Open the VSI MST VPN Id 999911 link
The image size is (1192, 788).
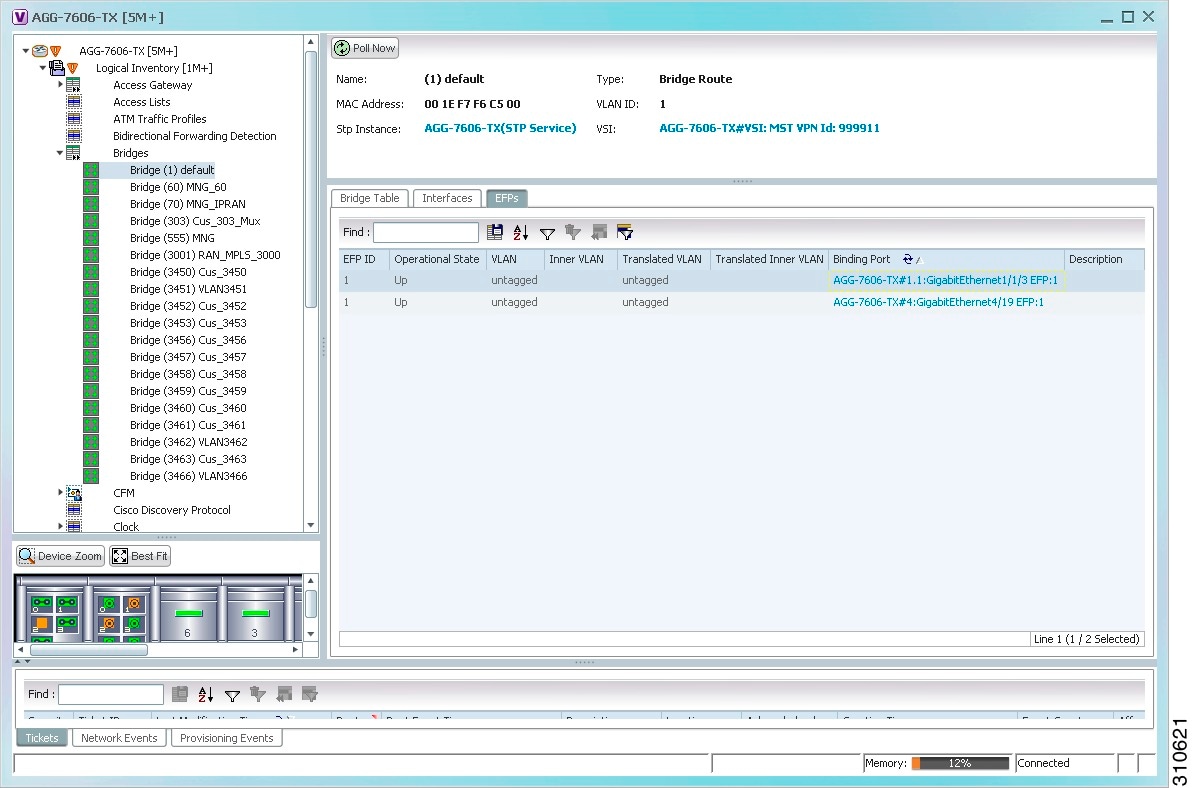pyautogui.click(x=769, y=128)
